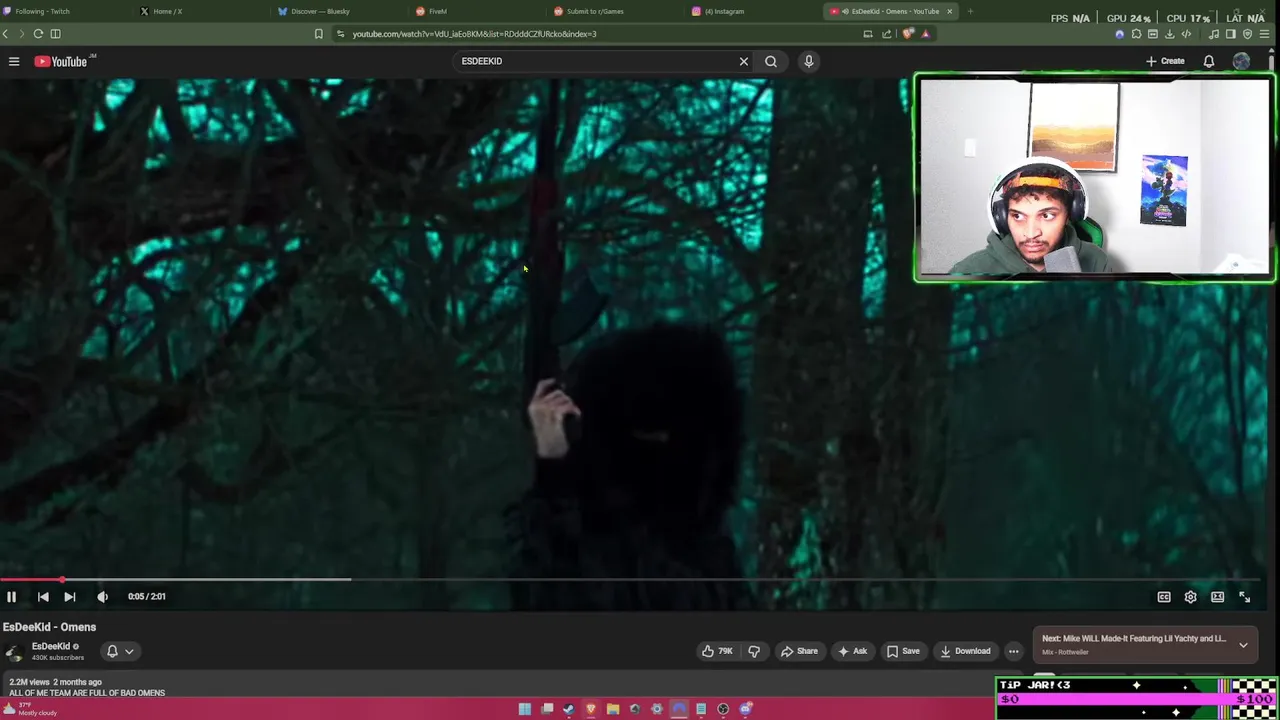Image resolution: width=1280 pixels, height=720 pixels.
Task: Open the channel notification bell dropdown
Action: pyautogui.click(x=120, y=651)
